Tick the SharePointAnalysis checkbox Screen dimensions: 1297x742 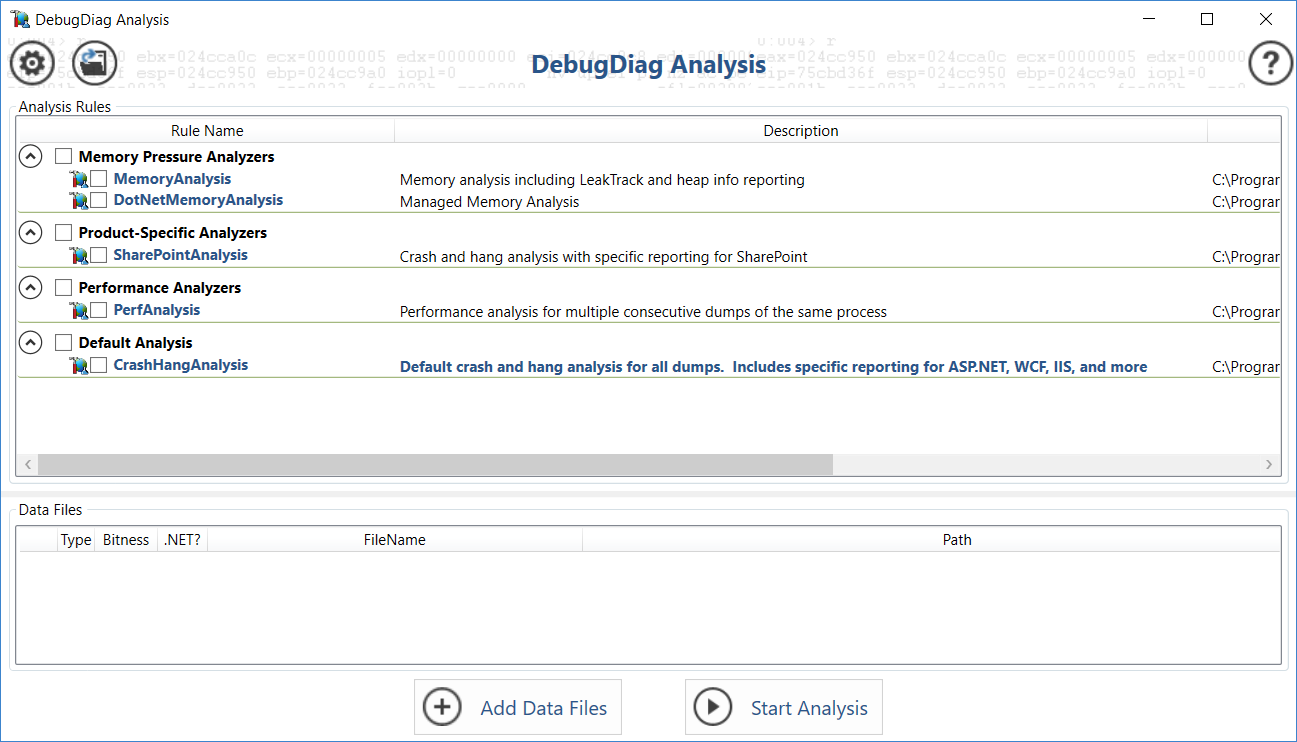pyautogui.click(x=99, y=254)
